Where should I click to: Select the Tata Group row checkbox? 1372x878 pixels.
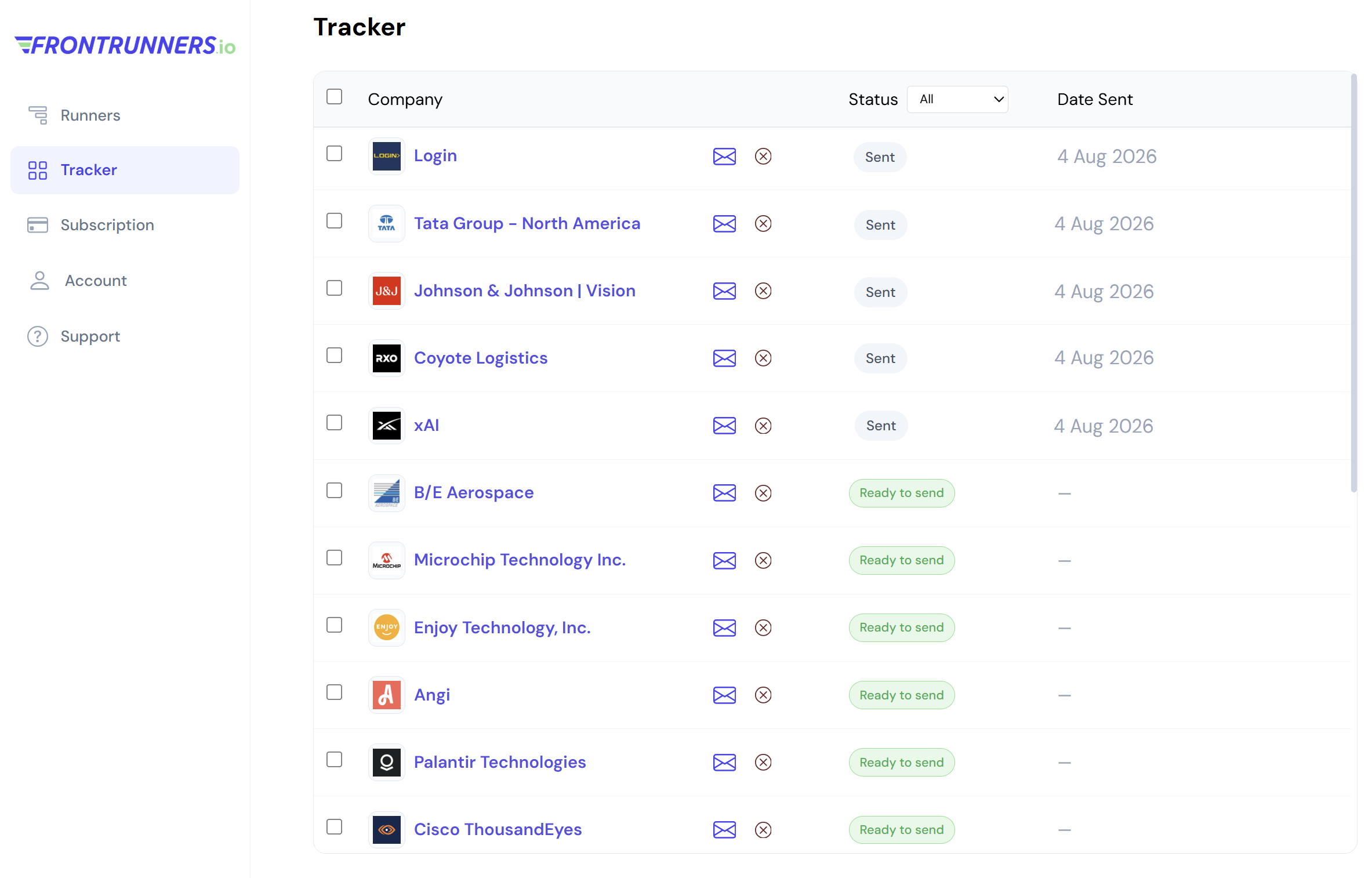[334, 221]
